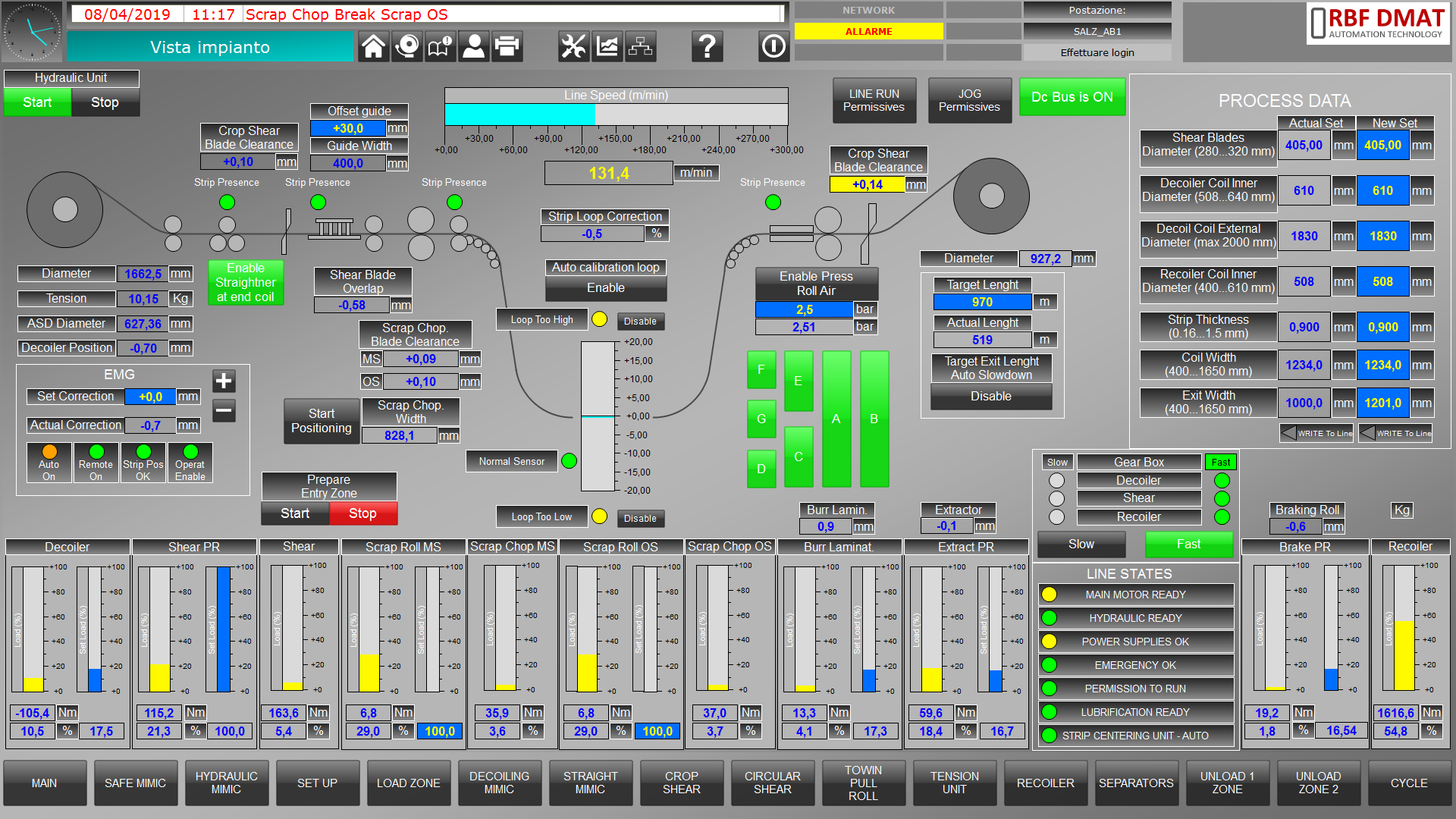1456x819 pixels.
Task: Click the printer icon
Action: [x=507, y=47]
